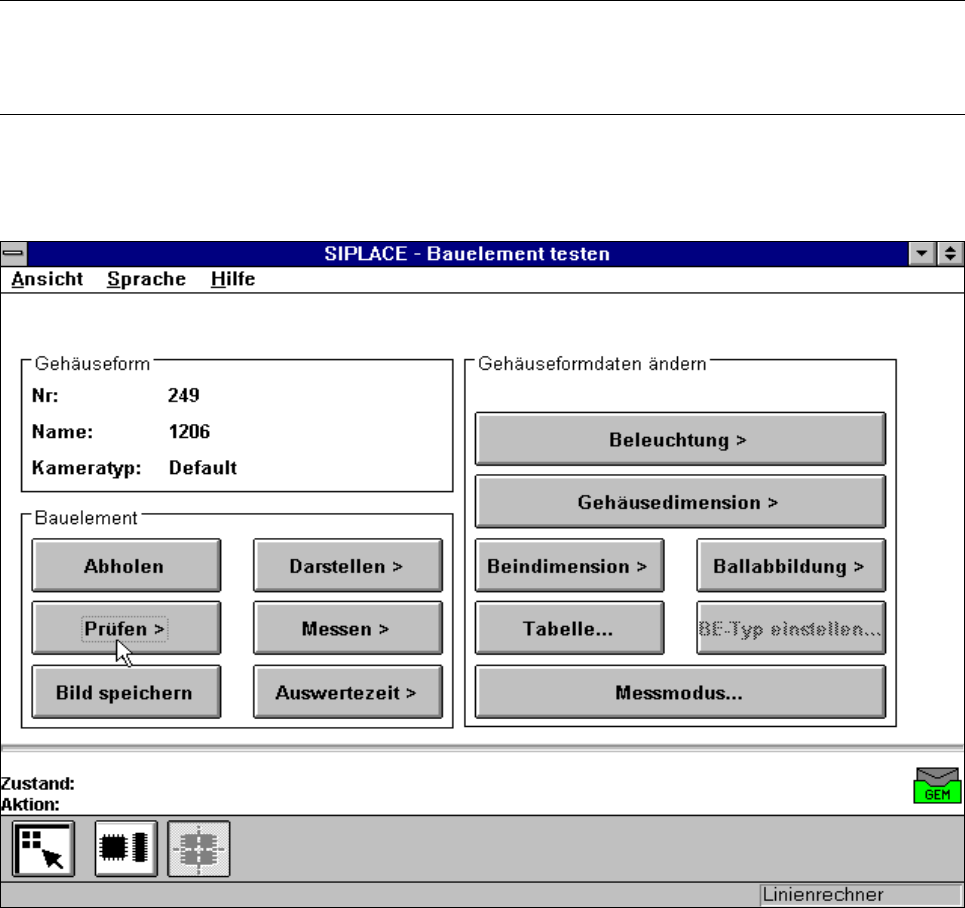965x908 pixels.
Task: Open the Ansicht menu
Action: tap(48, 280)
